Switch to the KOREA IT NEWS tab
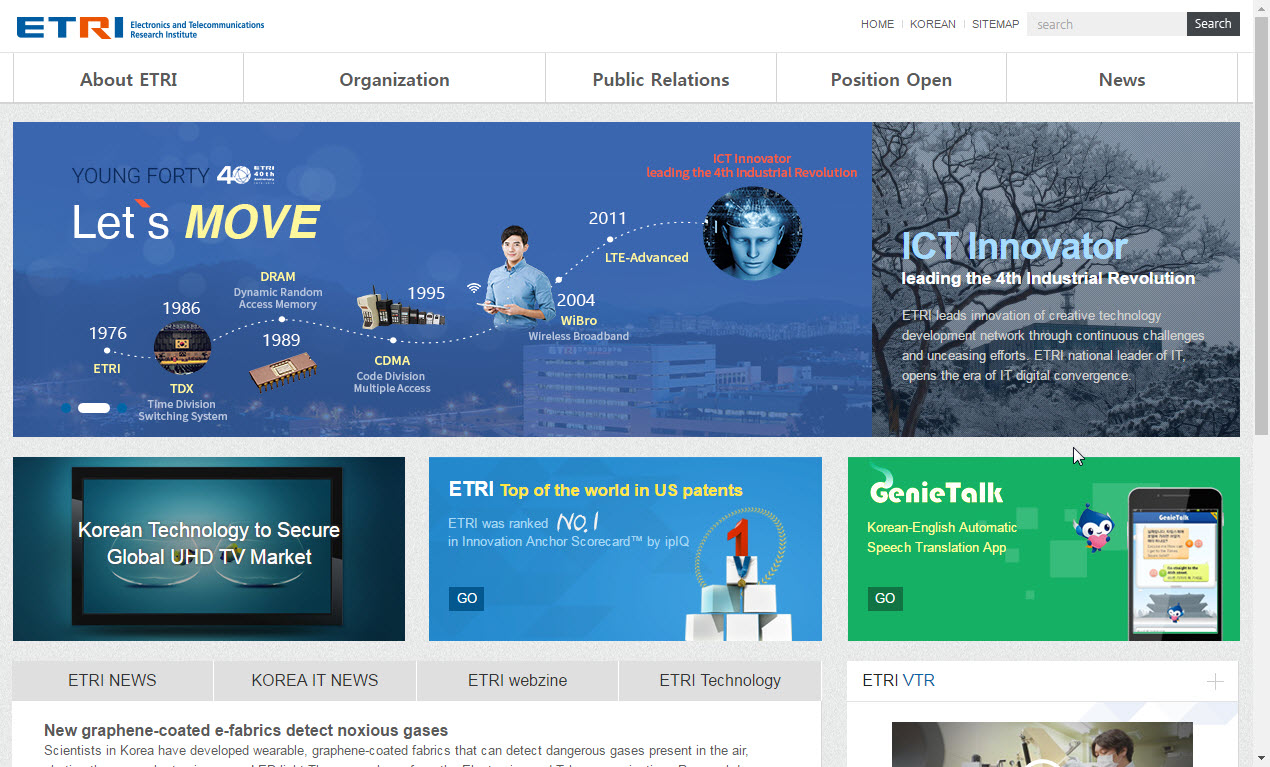 (x=314, y=681)
